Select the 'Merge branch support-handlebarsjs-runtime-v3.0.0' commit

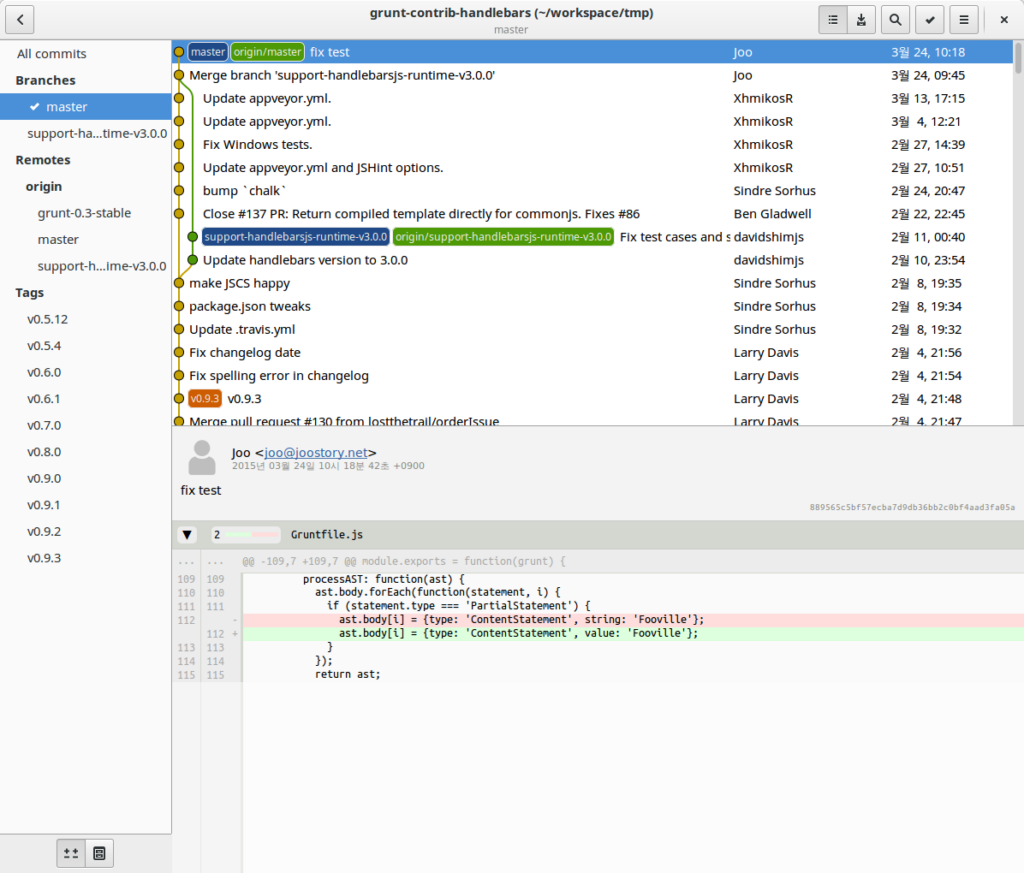(593, 75)
